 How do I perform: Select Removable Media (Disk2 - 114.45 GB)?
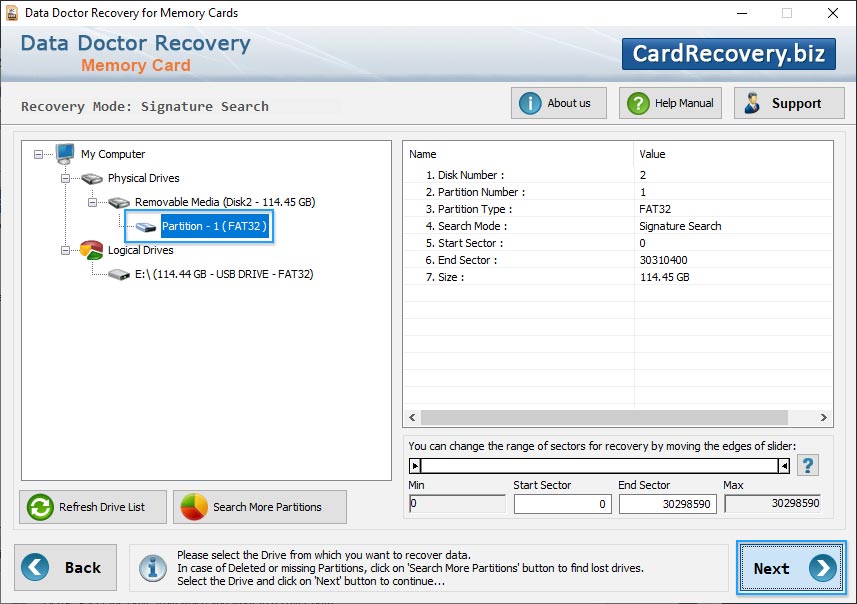tap(225, 202)
